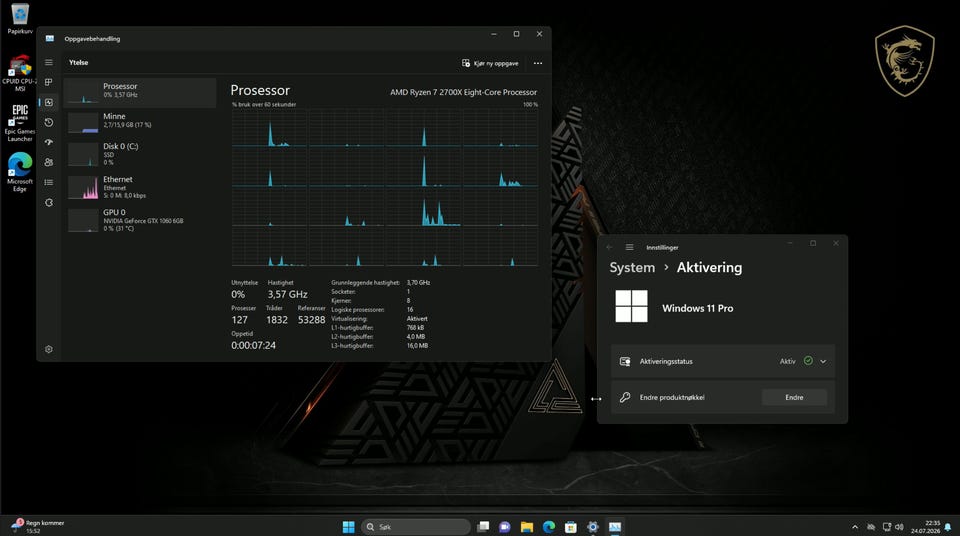Open Task View from the taskbar
Image resolution: width=960 pixels, height=536 pixels.
click(x=483, y=527)
